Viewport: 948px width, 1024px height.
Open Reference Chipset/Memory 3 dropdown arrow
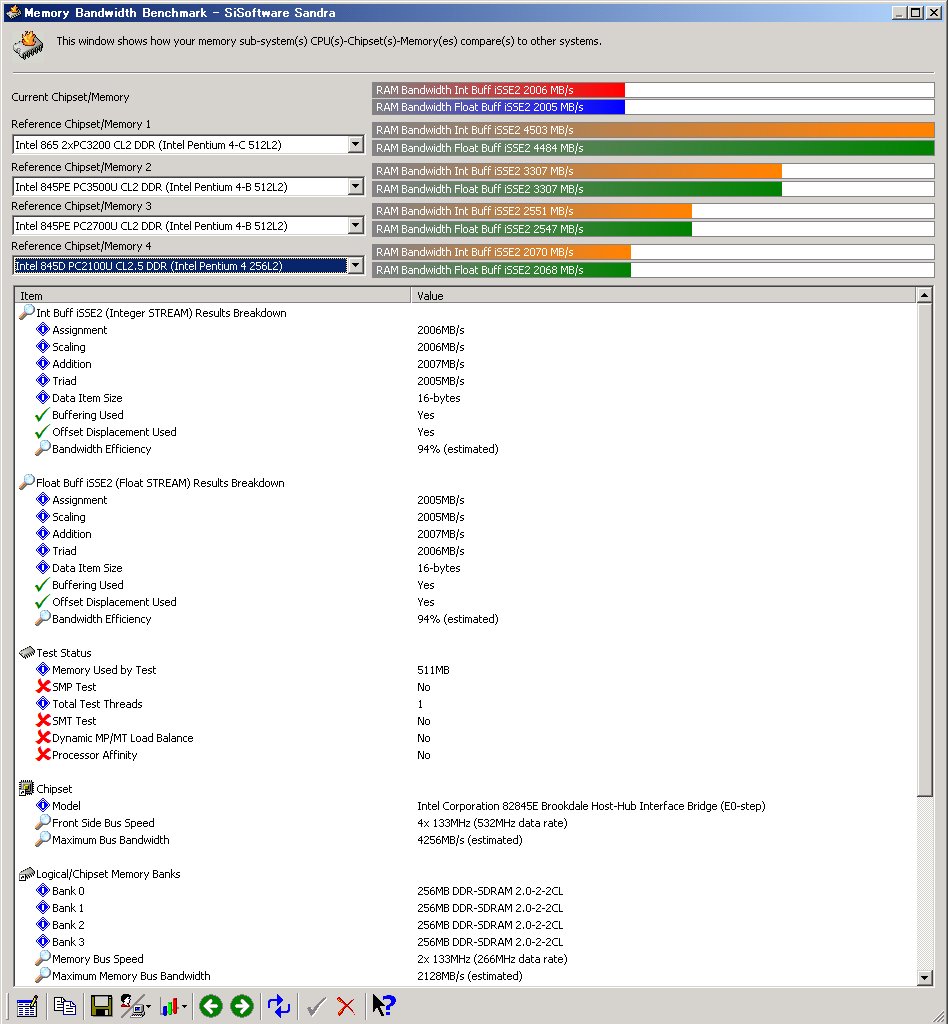pyautogui.click(x=355, y=225)
